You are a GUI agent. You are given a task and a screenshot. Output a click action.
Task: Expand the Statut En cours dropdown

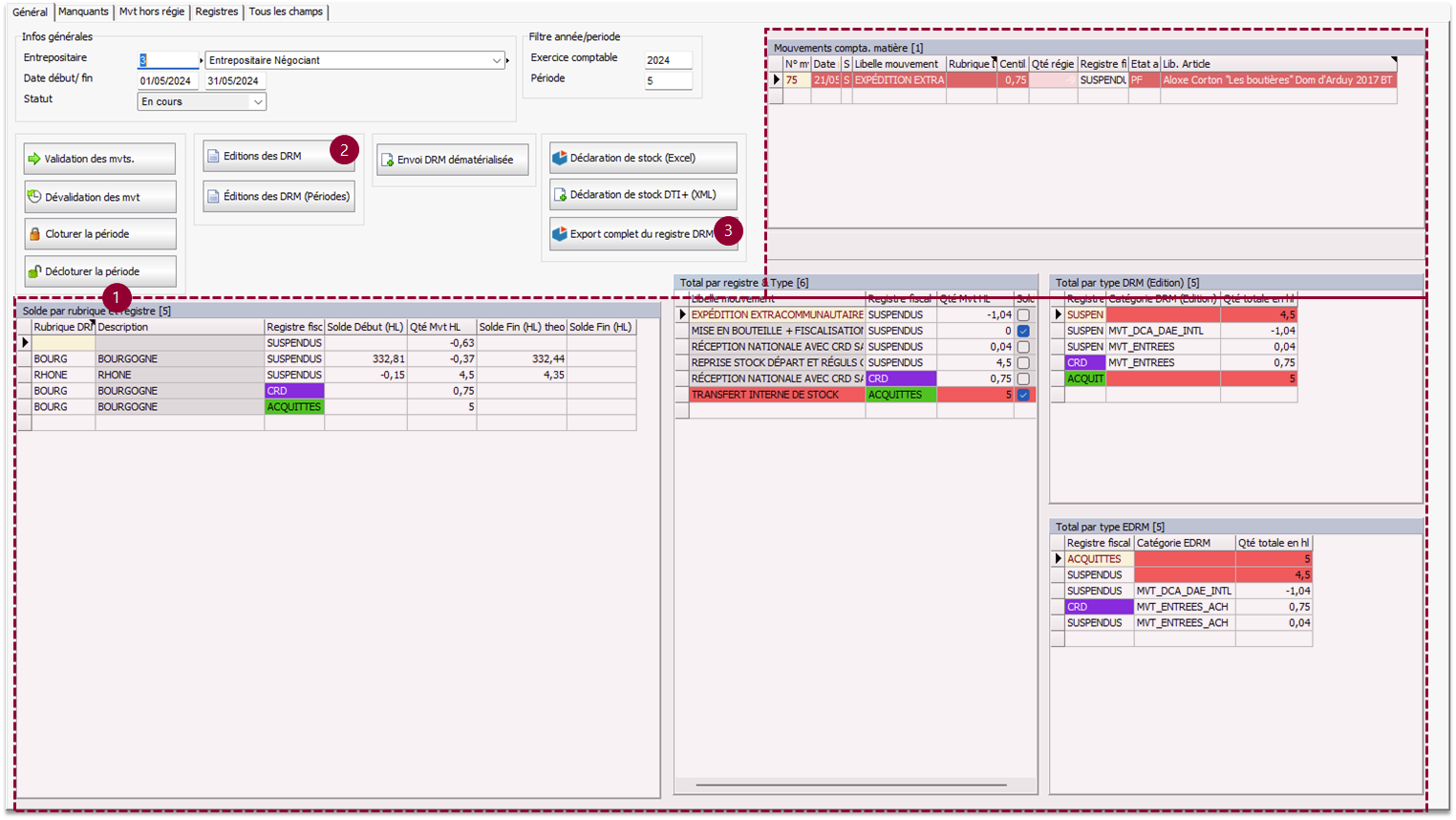258,101
